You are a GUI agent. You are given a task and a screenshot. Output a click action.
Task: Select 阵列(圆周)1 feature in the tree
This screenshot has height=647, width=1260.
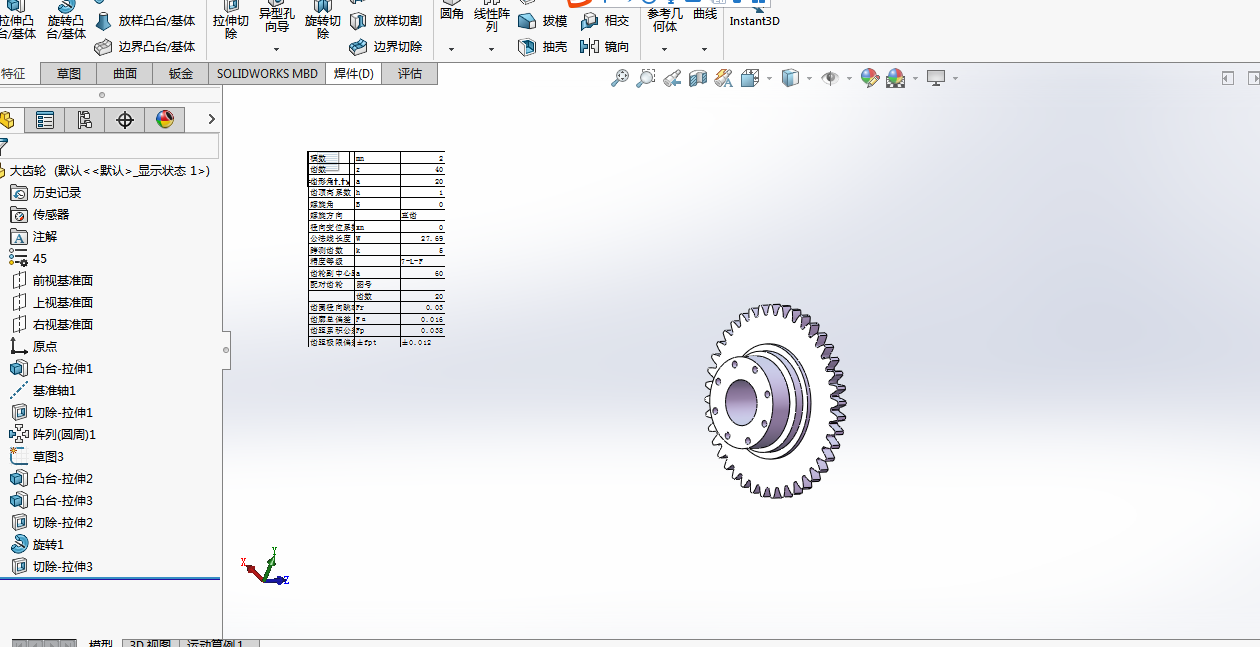click(x=53, y=434)
